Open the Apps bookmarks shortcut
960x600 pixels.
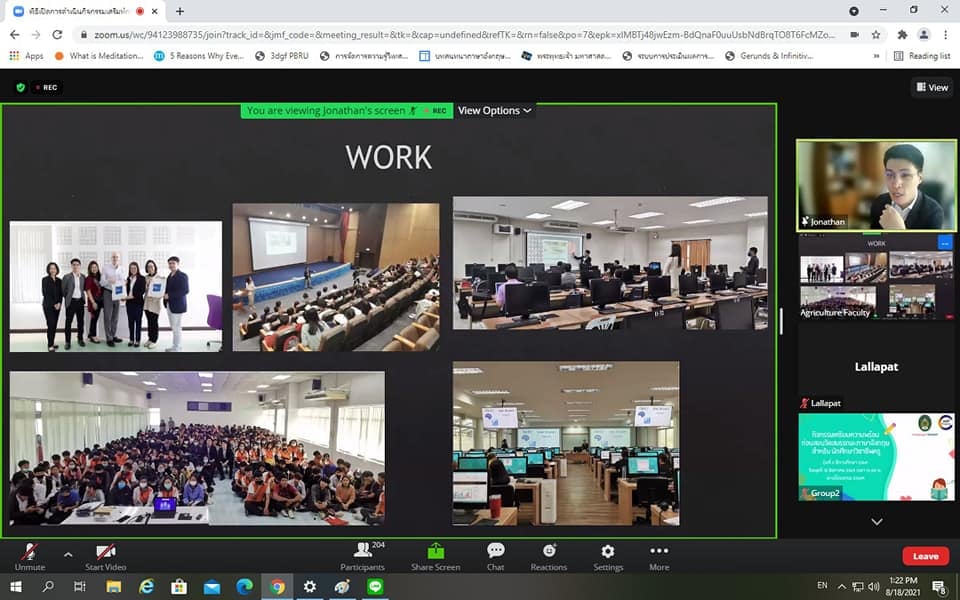(26, 56)
